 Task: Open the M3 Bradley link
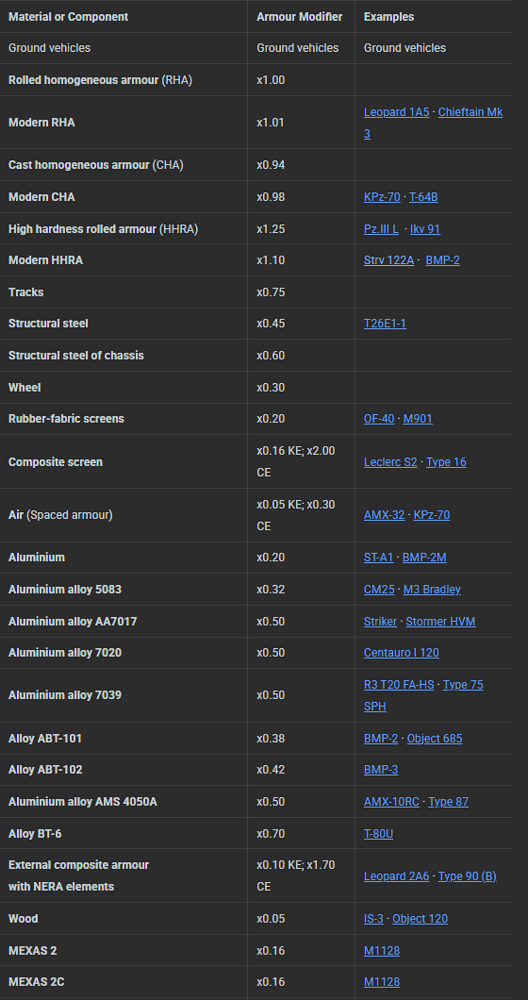[x=432, y=589]
